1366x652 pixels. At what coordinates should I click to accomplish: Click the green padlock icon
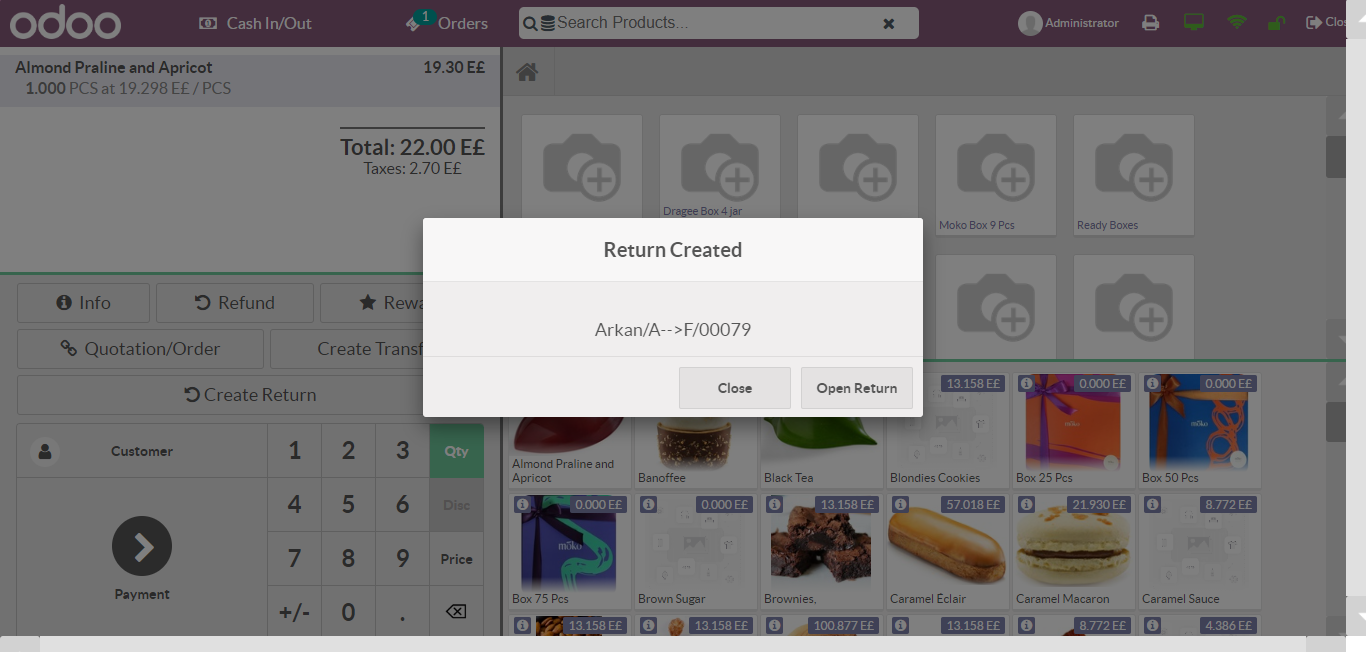pos(1276,23)
